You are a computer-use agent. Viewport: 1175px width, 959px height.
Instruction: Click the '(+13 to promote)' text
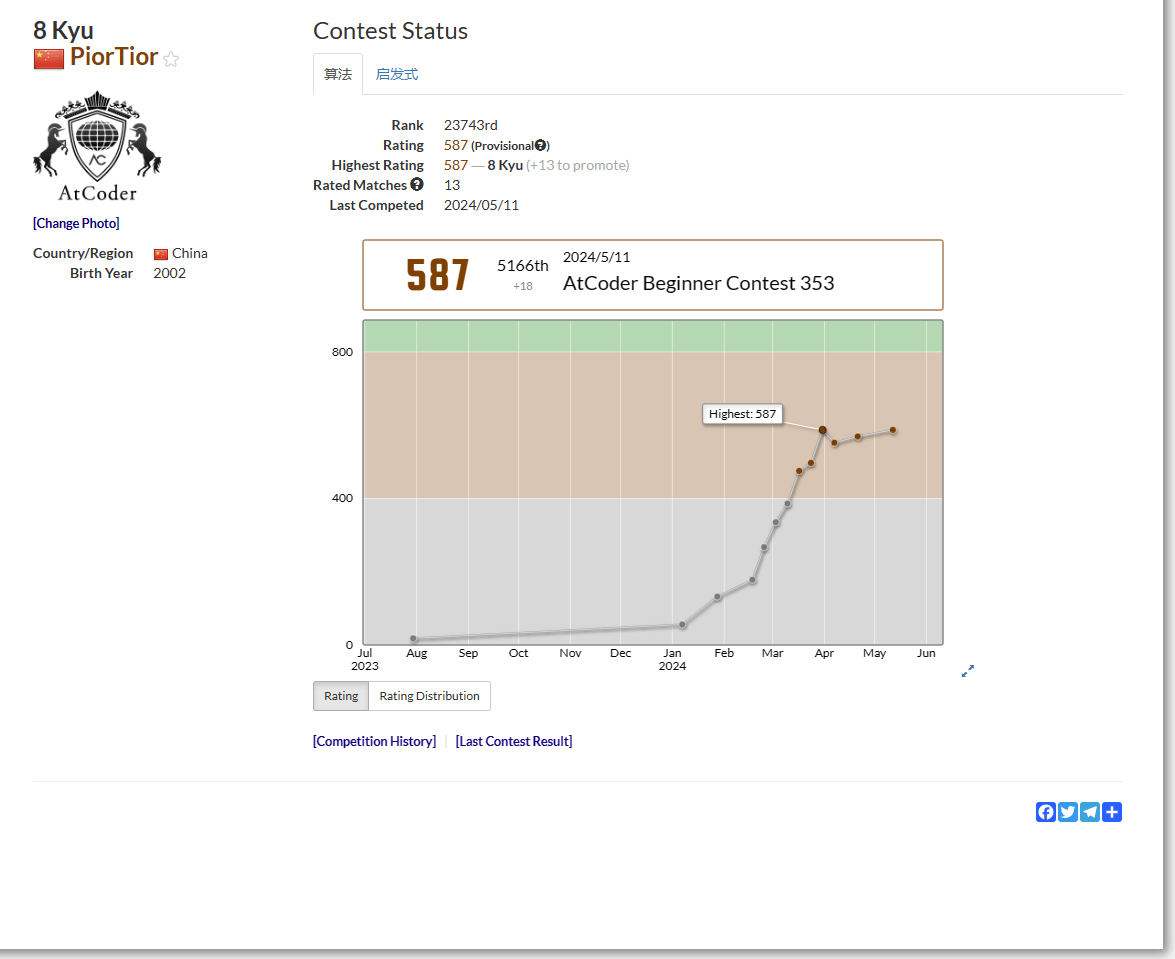point(577,166)
